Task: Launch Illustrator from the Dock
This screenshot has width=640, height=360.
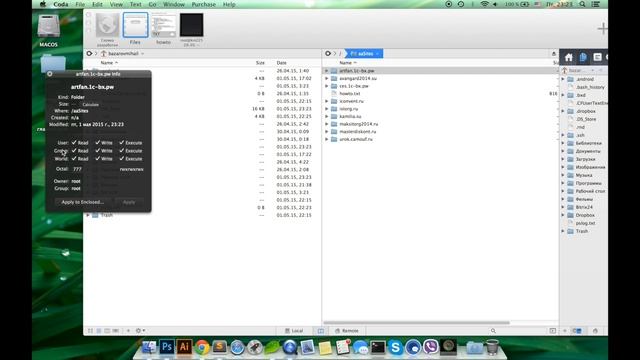Action: coord(184,347)
